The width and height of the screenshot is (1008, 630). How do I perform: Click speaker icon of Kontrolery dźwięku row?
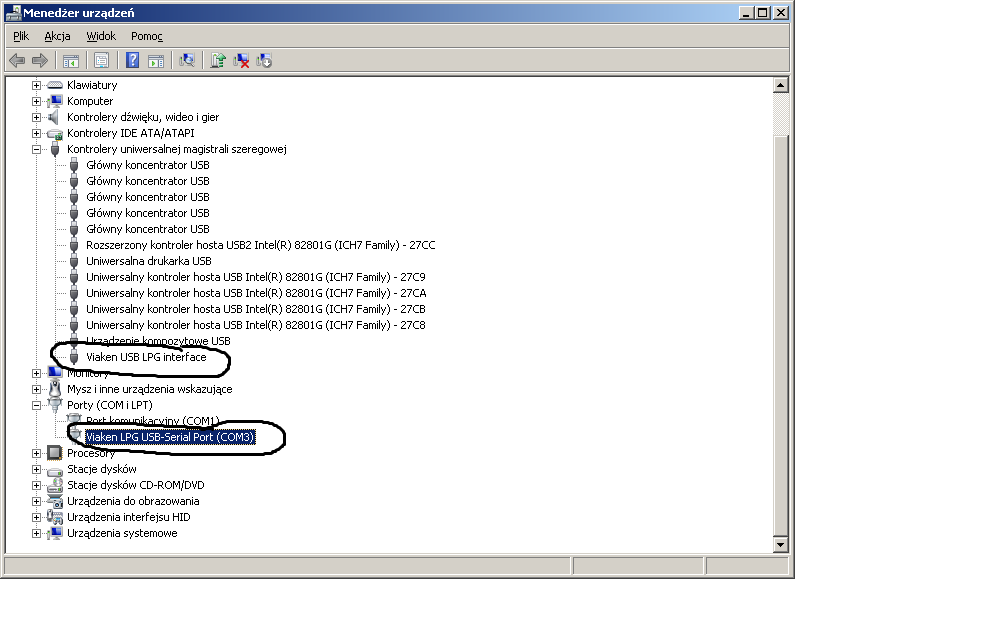(x=55, y=117)
